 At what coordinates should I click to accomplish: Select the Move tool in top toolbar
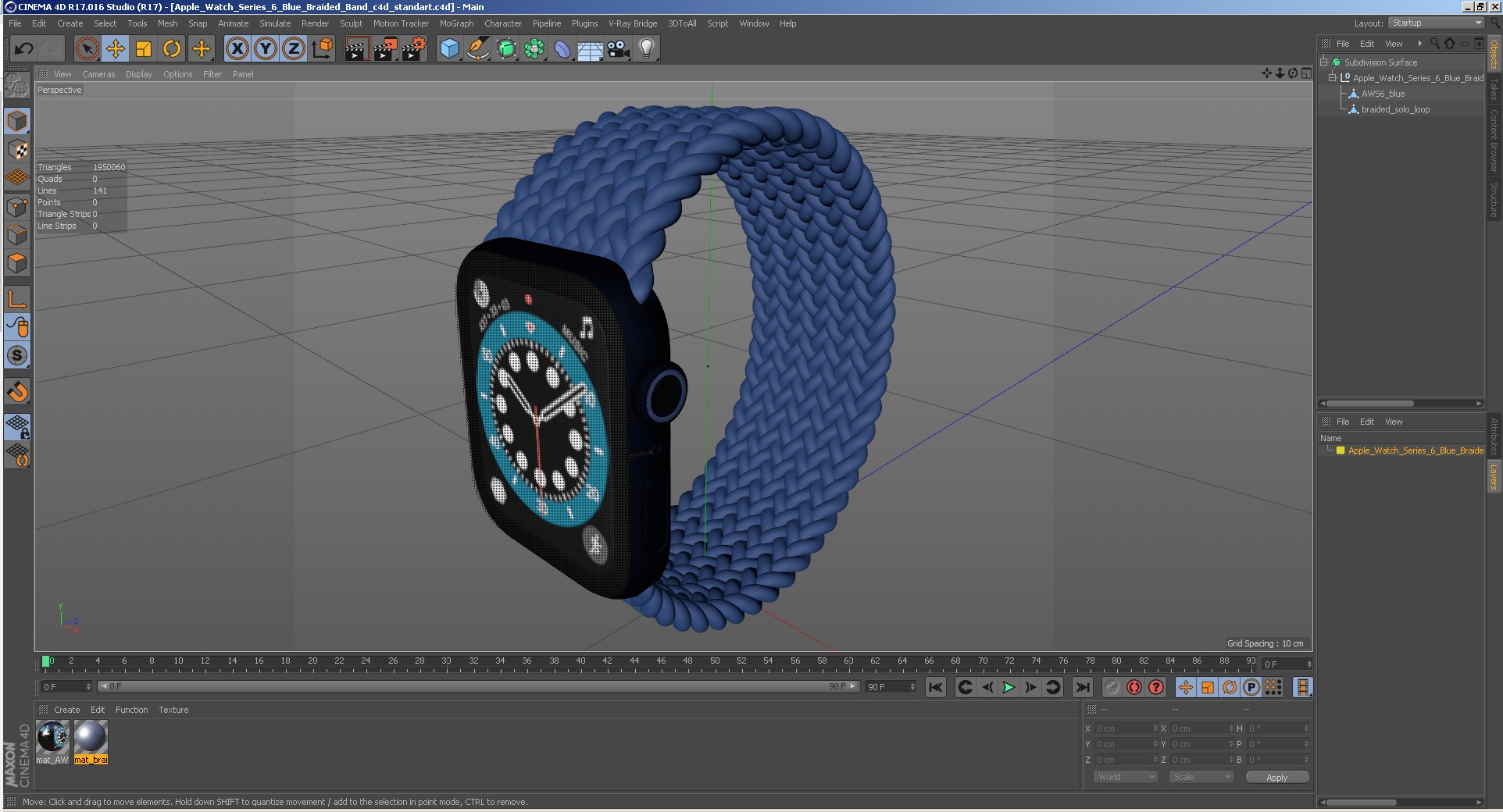116,49
